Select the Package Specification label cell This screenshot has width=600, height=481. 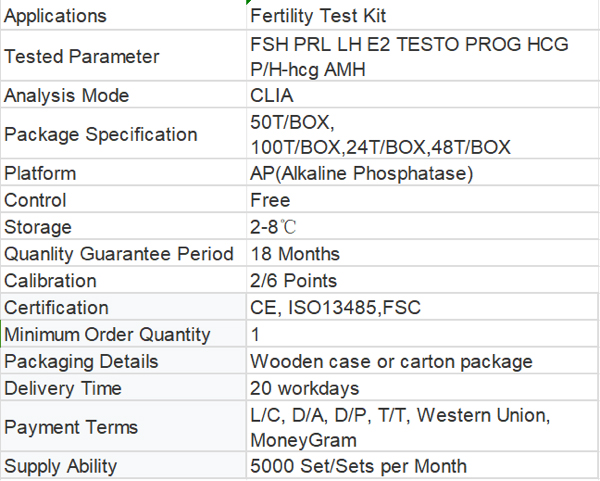click(101, 135)
